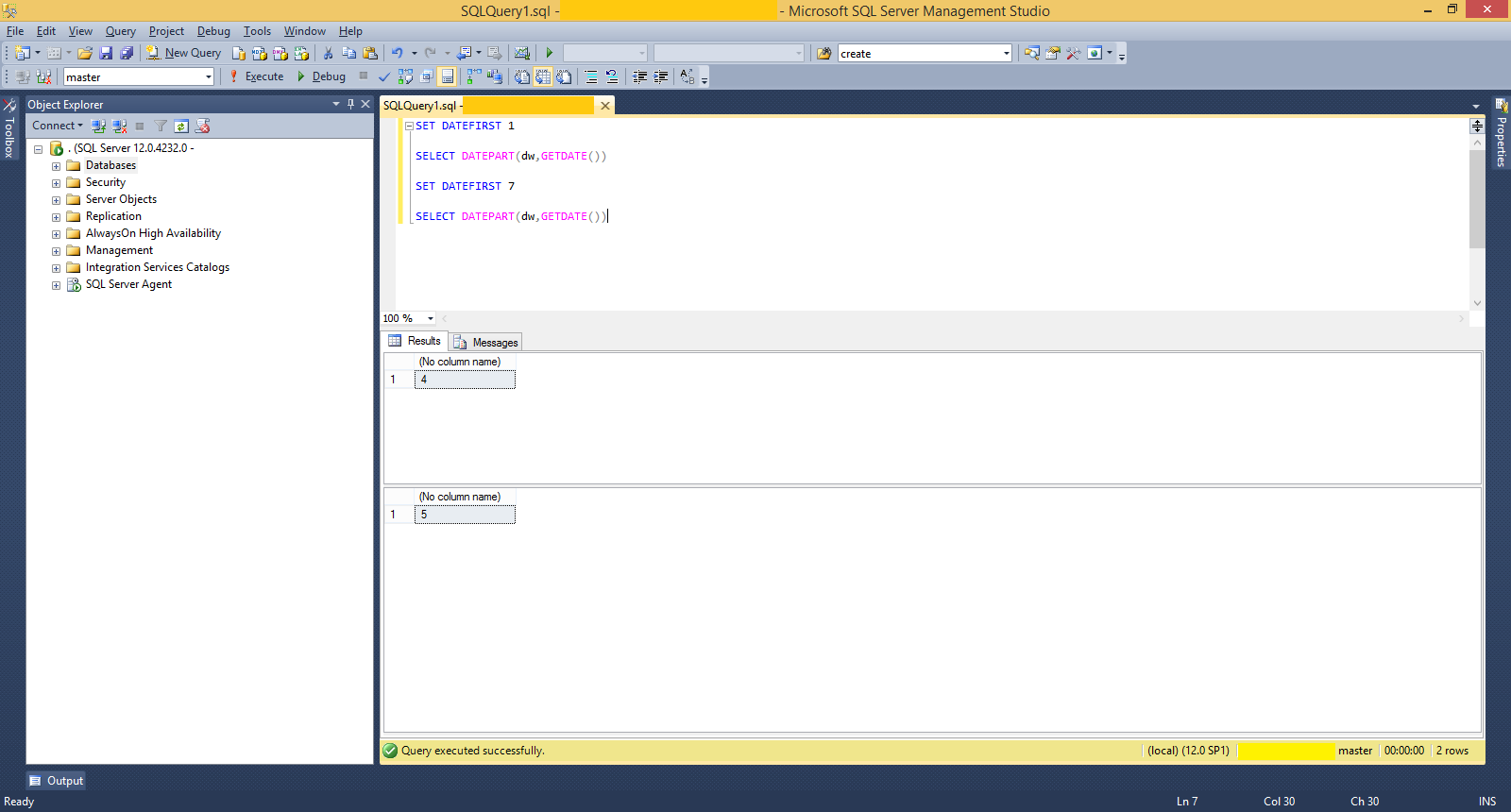The width and height of the screenshot is (1511, 812).
Task: Toggle Include Client Statistics
Action: [x=494, y=76]
